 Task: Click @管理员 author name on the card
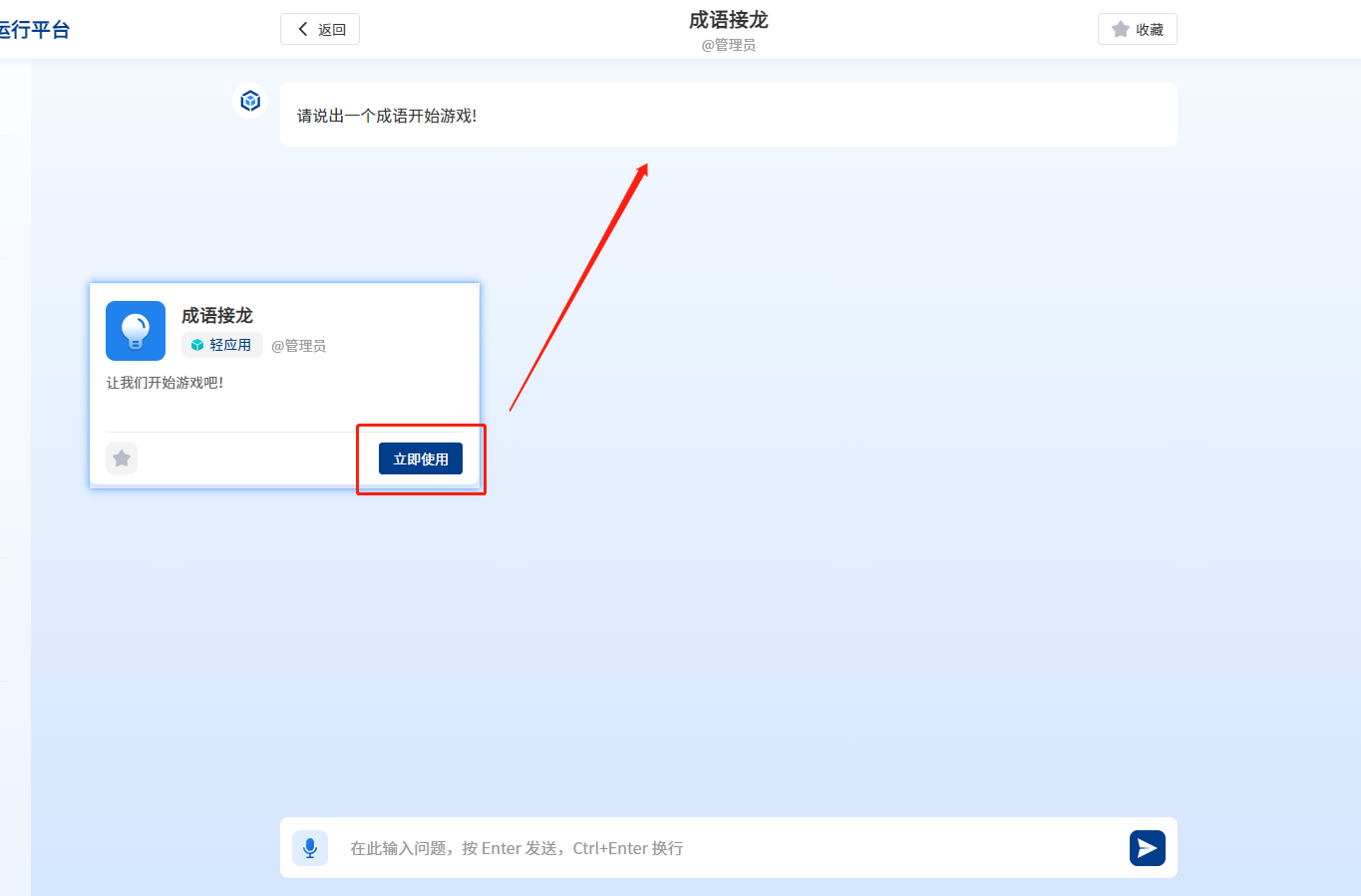(x=298, y=346)
